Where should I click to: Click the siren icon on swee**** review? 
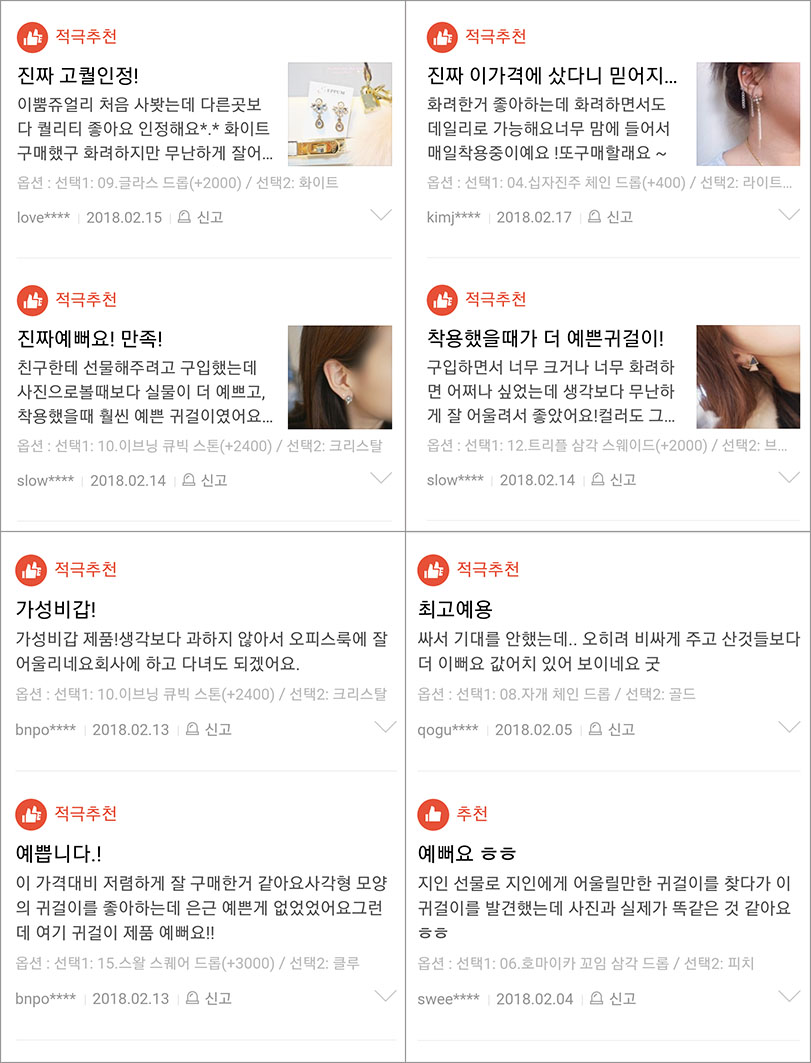(597, 998)
